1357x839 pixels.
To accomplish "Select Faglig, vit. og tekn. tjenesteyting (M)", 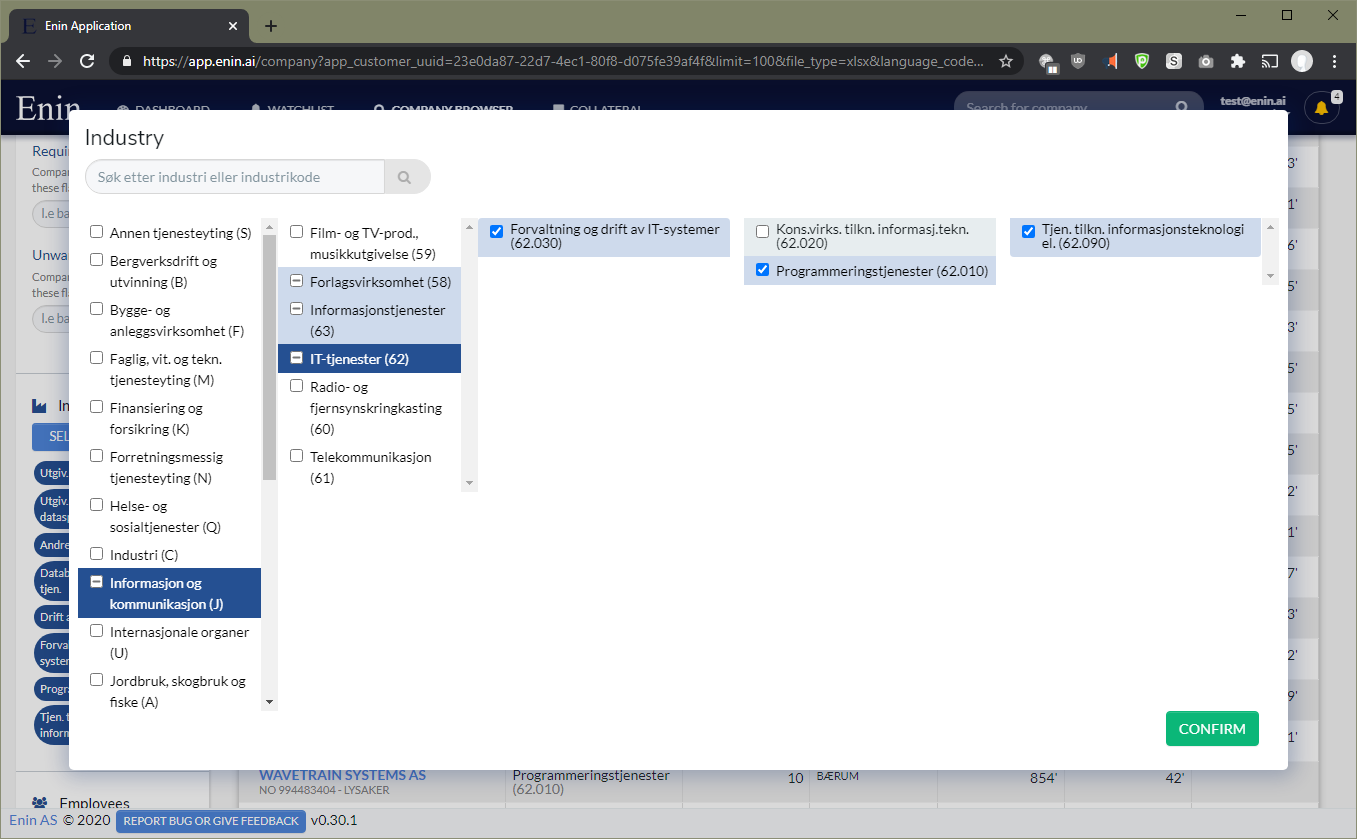I will [169, 369].
